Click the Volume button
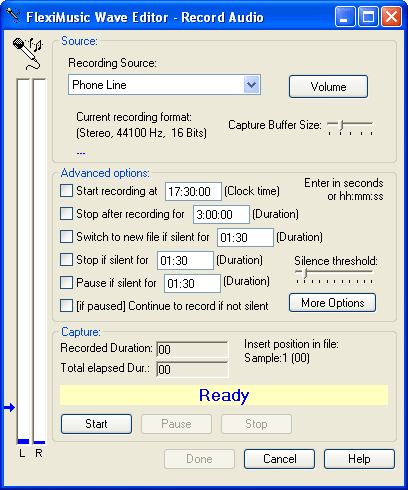This screenshot has width=408, height=490. click(328, 87)
